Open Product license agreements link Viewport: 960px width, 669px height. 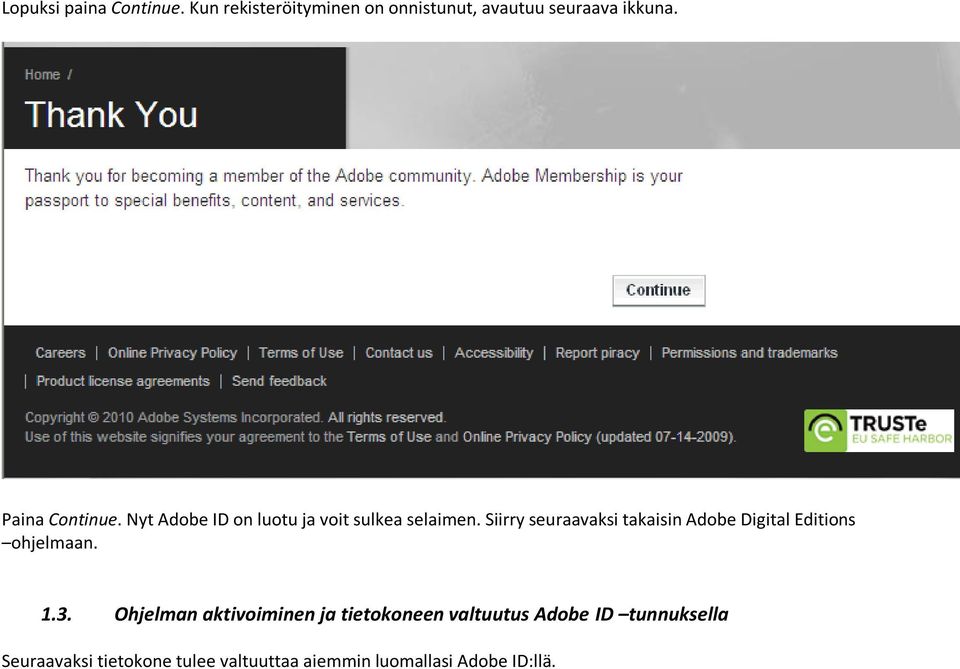[123, 381]
